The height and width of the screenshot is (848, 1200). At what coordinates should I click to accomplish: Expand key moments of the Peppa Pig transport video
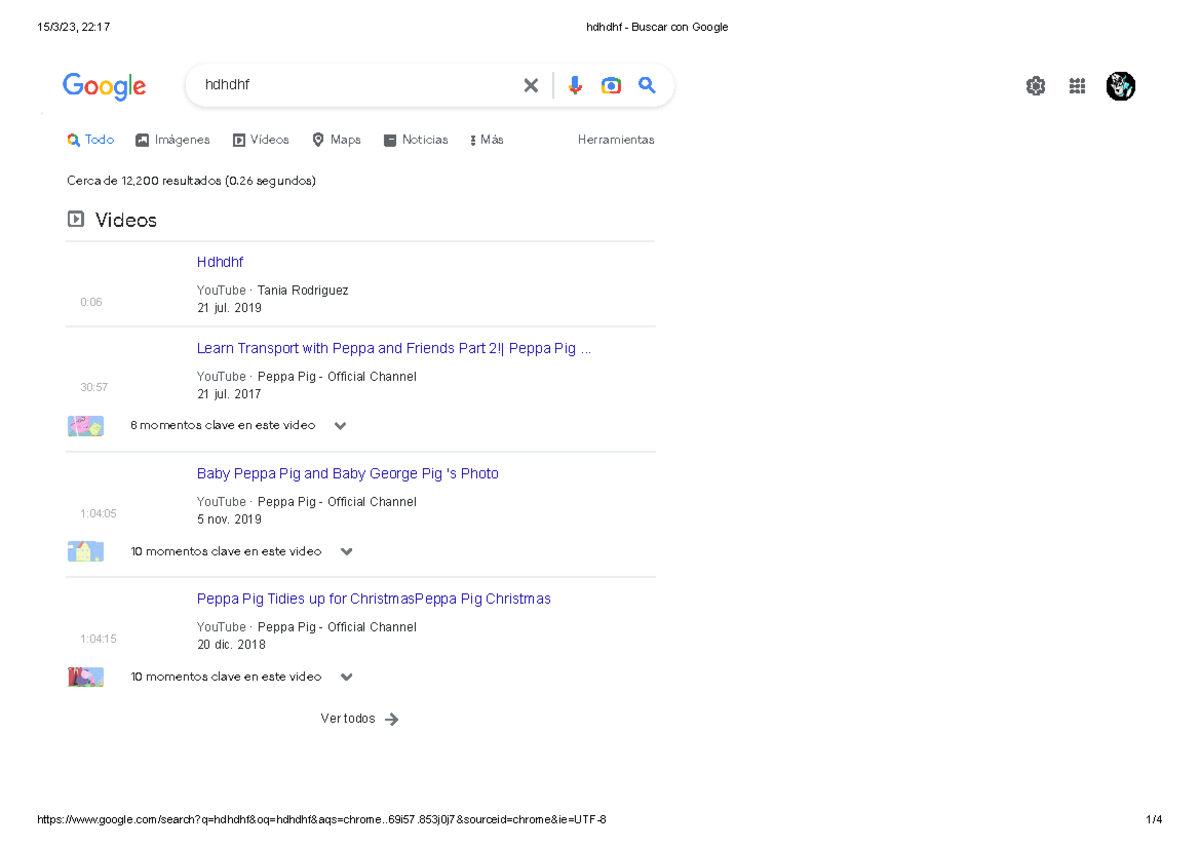(340, 425)
